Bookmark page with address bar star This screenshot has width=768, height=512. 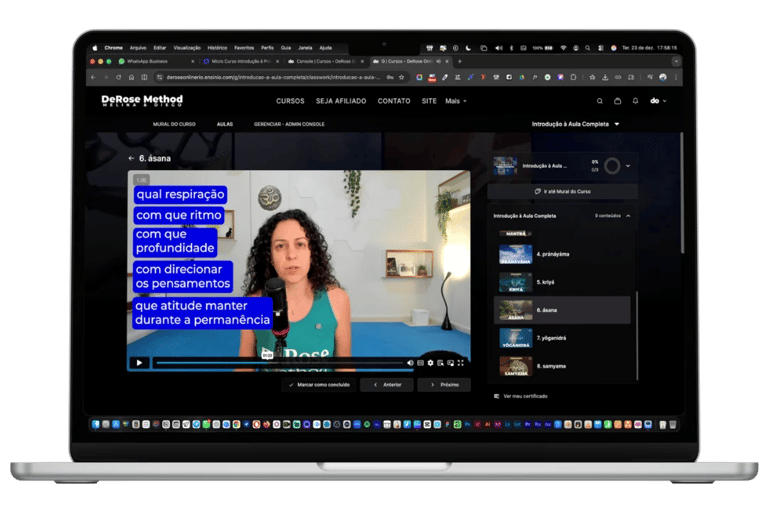click(402, 77)
